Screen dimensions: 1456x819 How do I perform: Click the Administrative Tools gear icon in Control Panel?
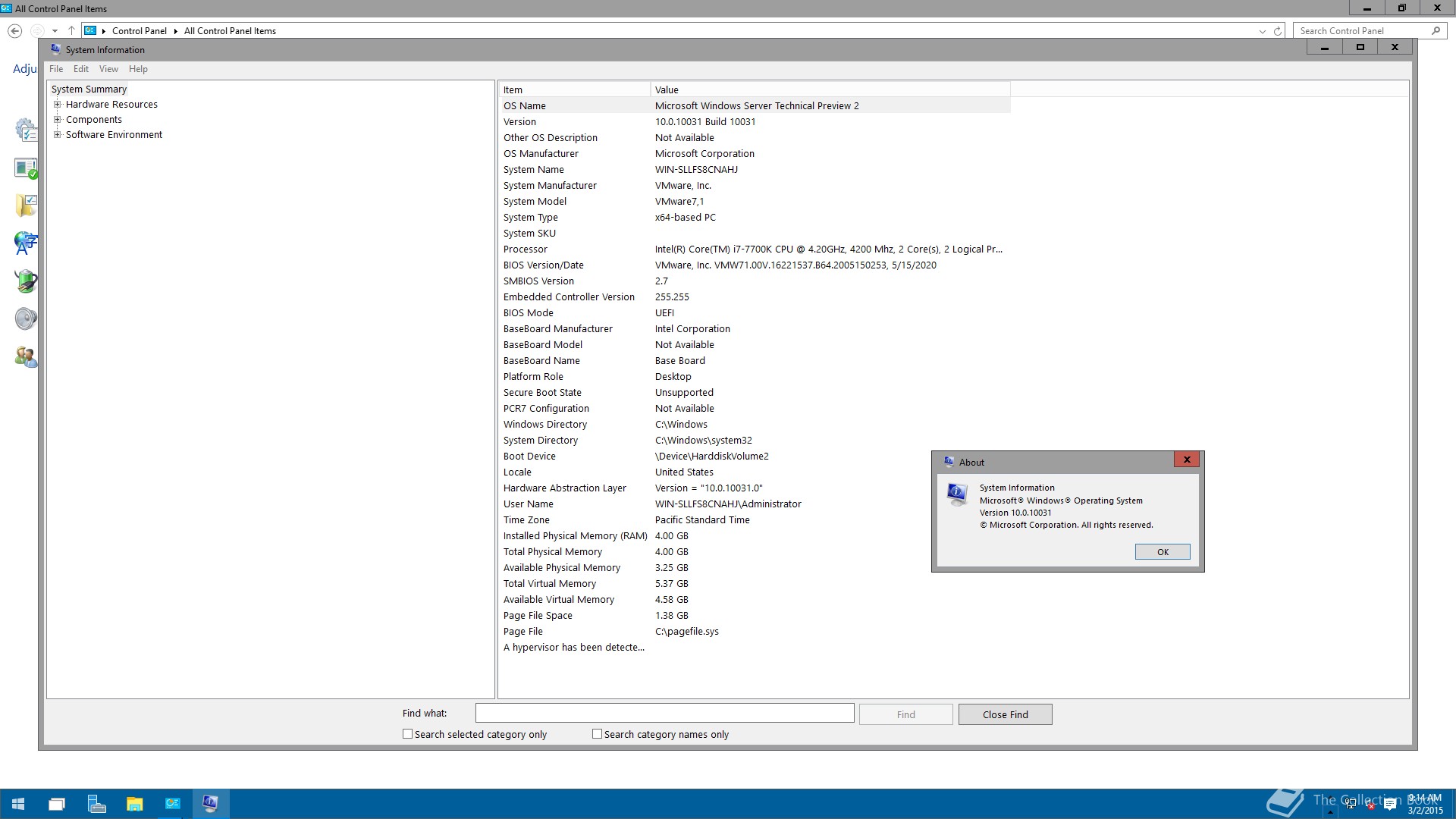coord(27,130)
